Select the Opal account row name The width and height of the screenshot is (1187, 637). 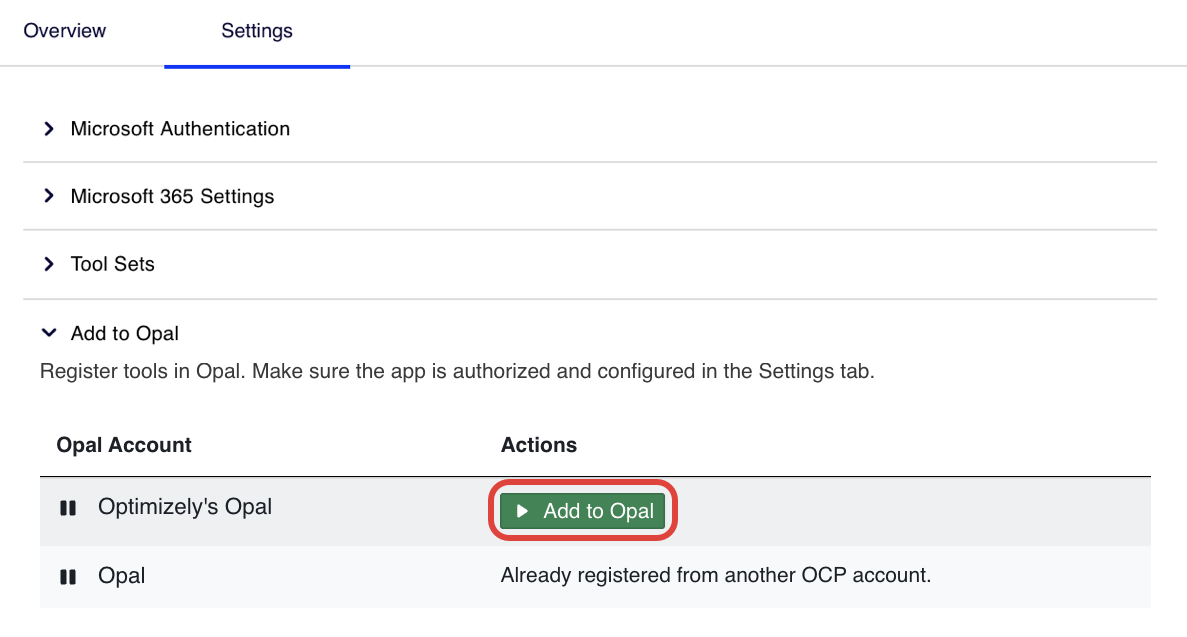pos(121,576)
